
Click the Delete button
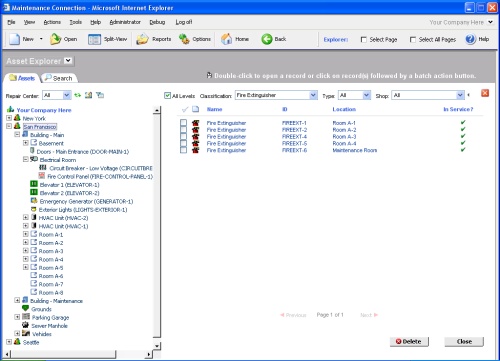[409, 341]
